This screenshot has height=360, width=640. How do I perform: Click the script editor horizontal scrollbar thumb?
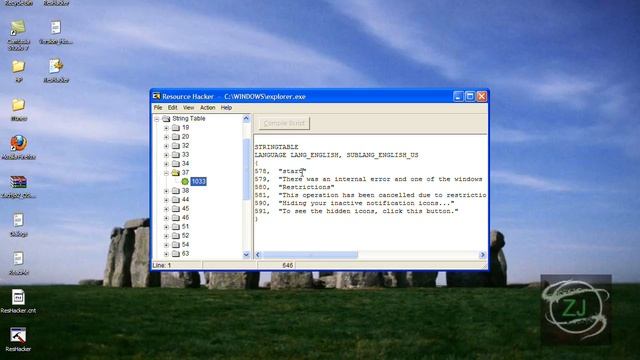[x=310, y=255]
